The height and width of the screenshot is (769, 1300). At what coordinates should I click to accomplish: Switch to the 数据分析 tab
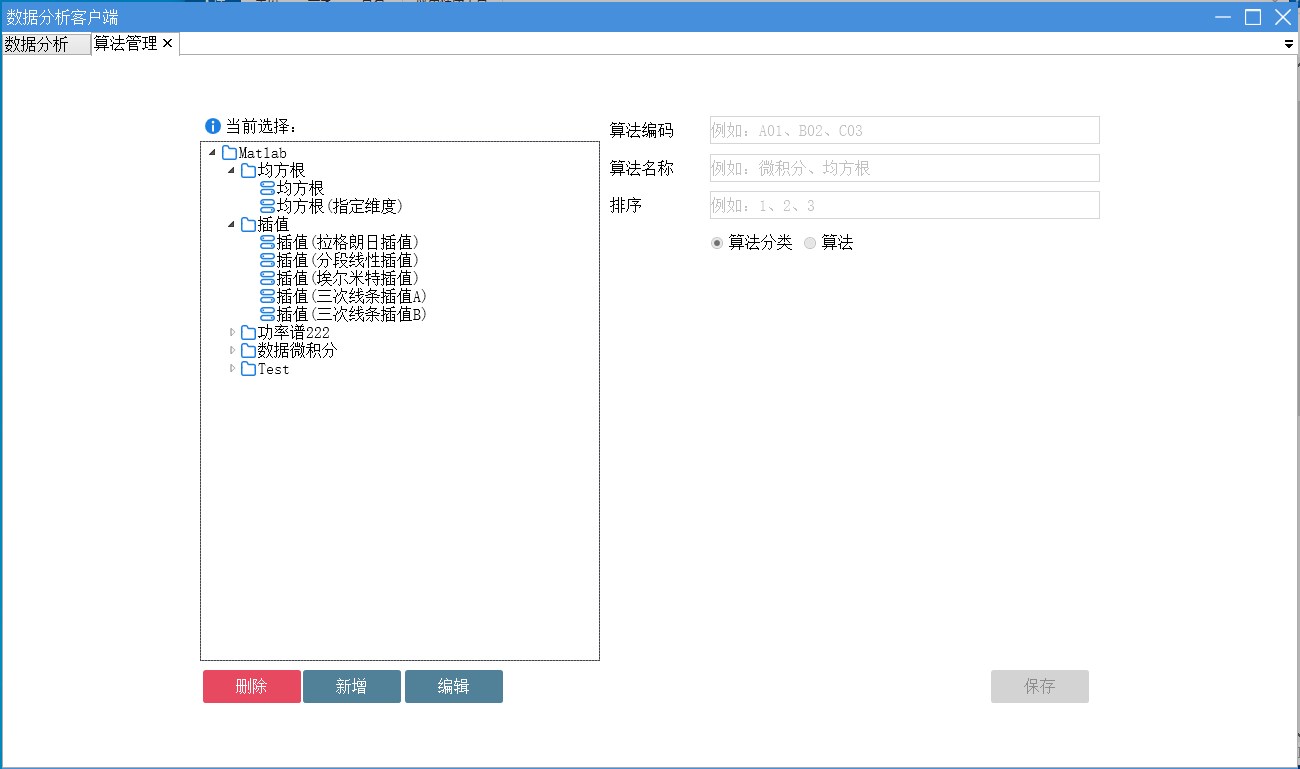pyautogui.click(x=45, y=44)
